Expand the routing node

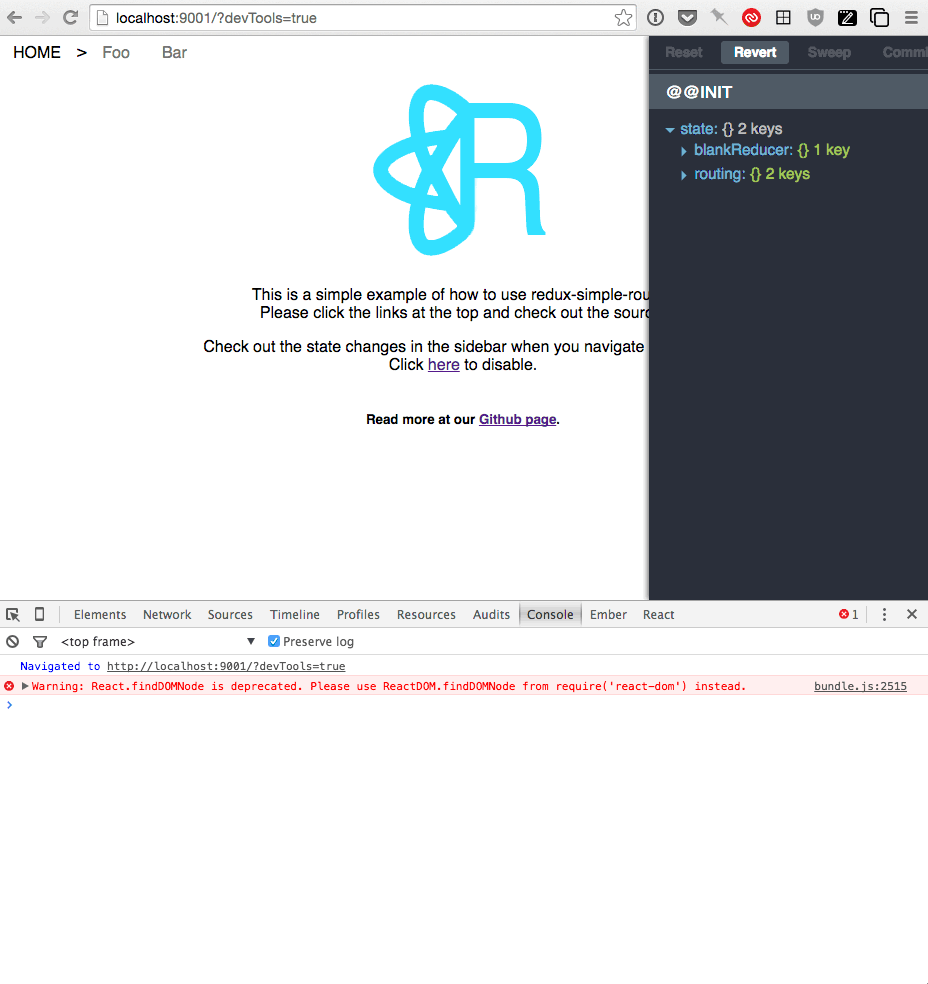click(x=683, y=175)
